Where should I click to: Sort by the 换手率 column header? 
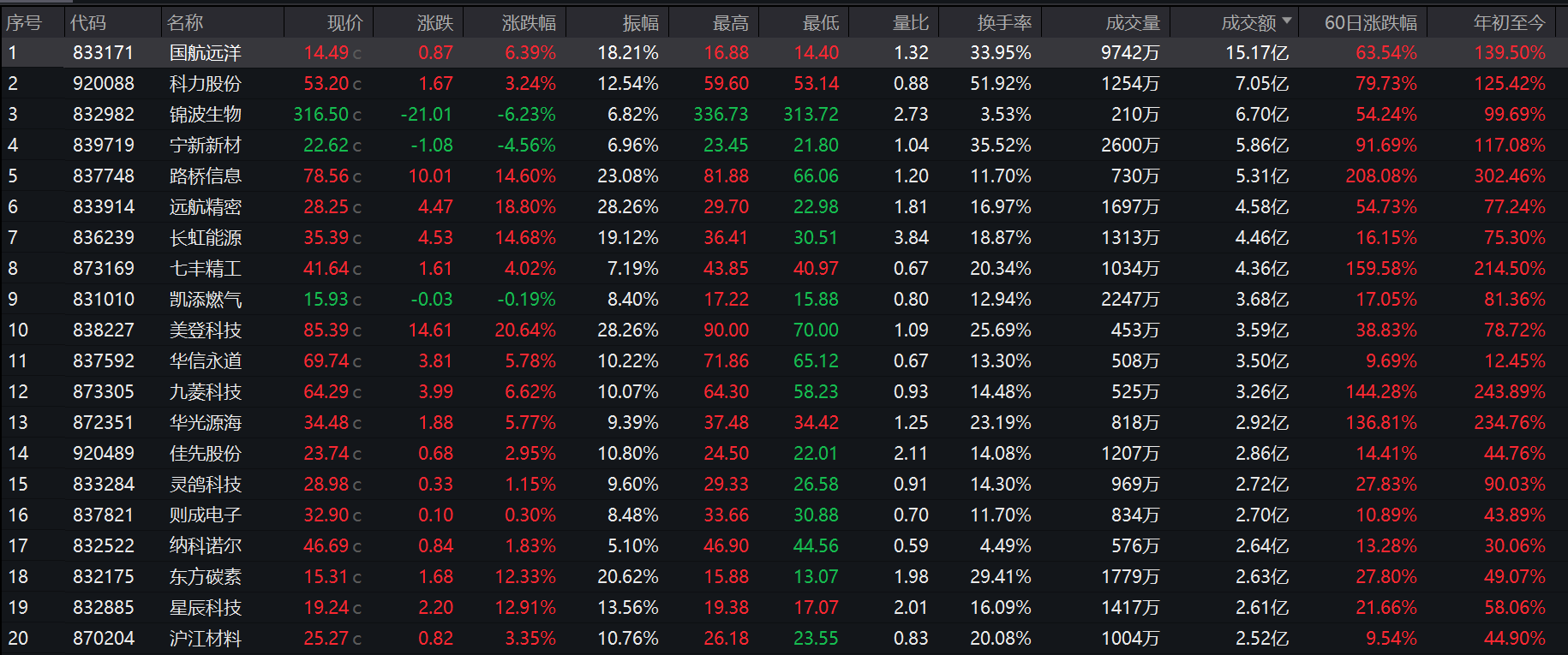1004,23
